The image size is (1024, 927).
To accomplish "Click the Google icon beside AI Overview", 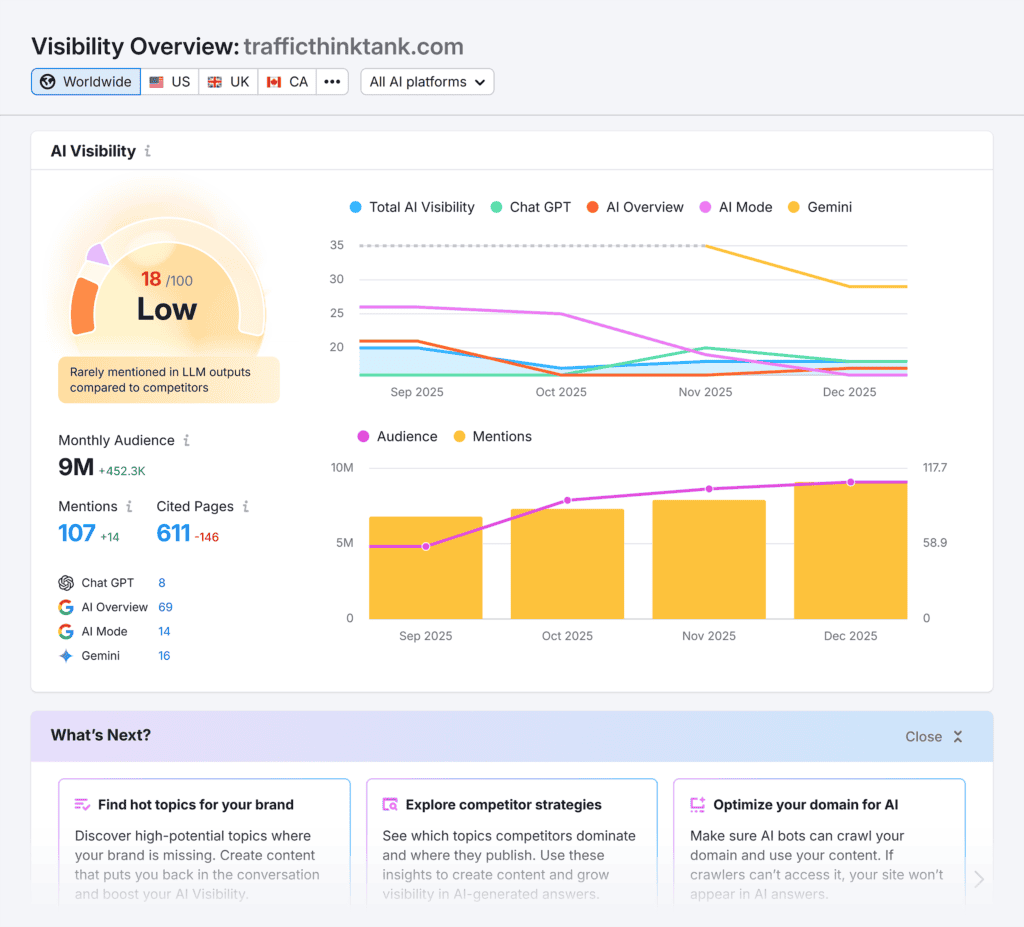I will coord(66,607).
